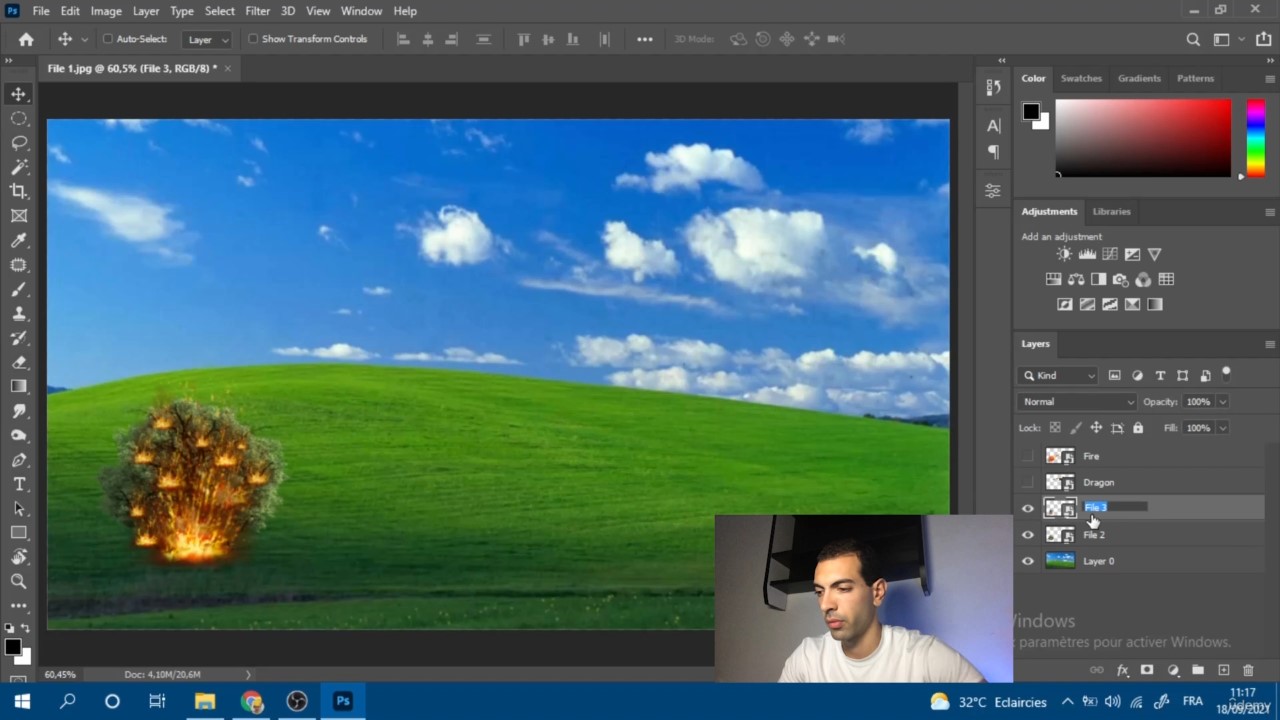This screenshot has width=1280, height=720.
Task: Open the Filter menu
Action: pos(258,11)
